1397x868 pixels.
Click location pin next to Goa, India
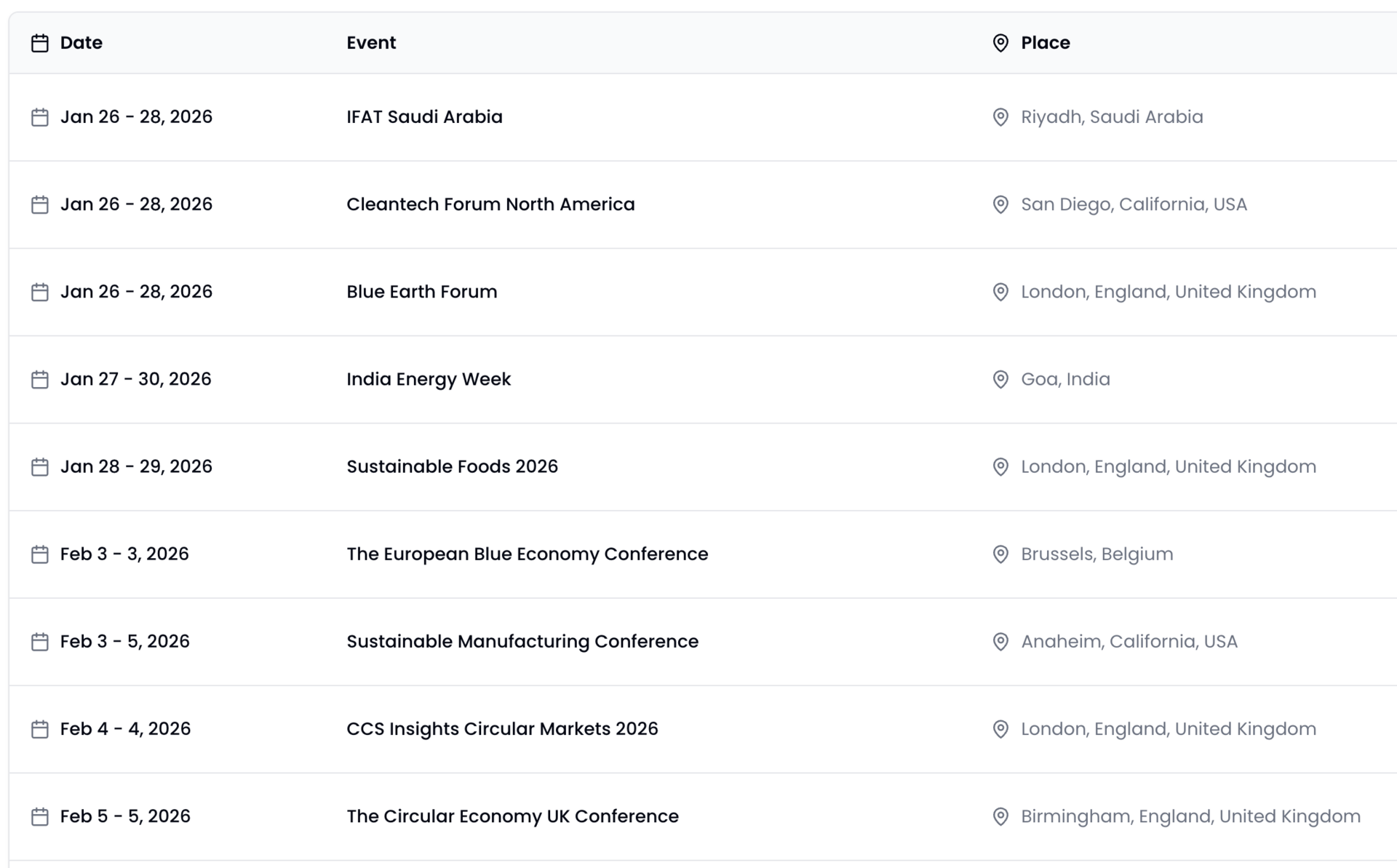(1000, 380)
